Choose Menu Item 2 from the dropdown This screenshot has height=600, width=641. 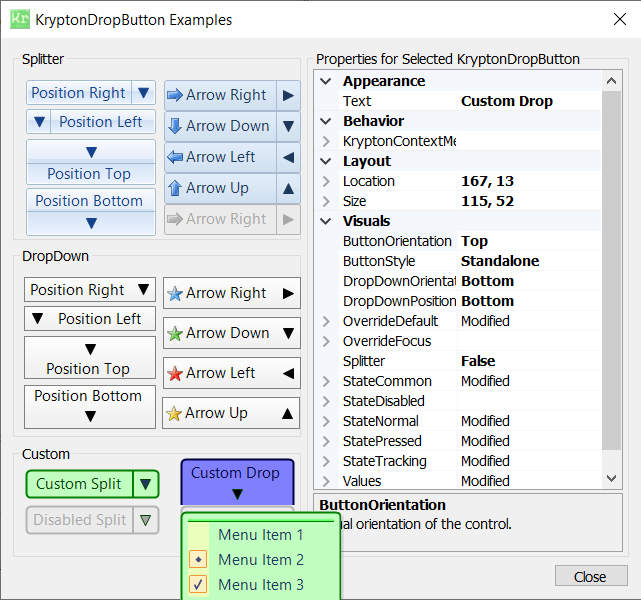click(x=261, y=560)
